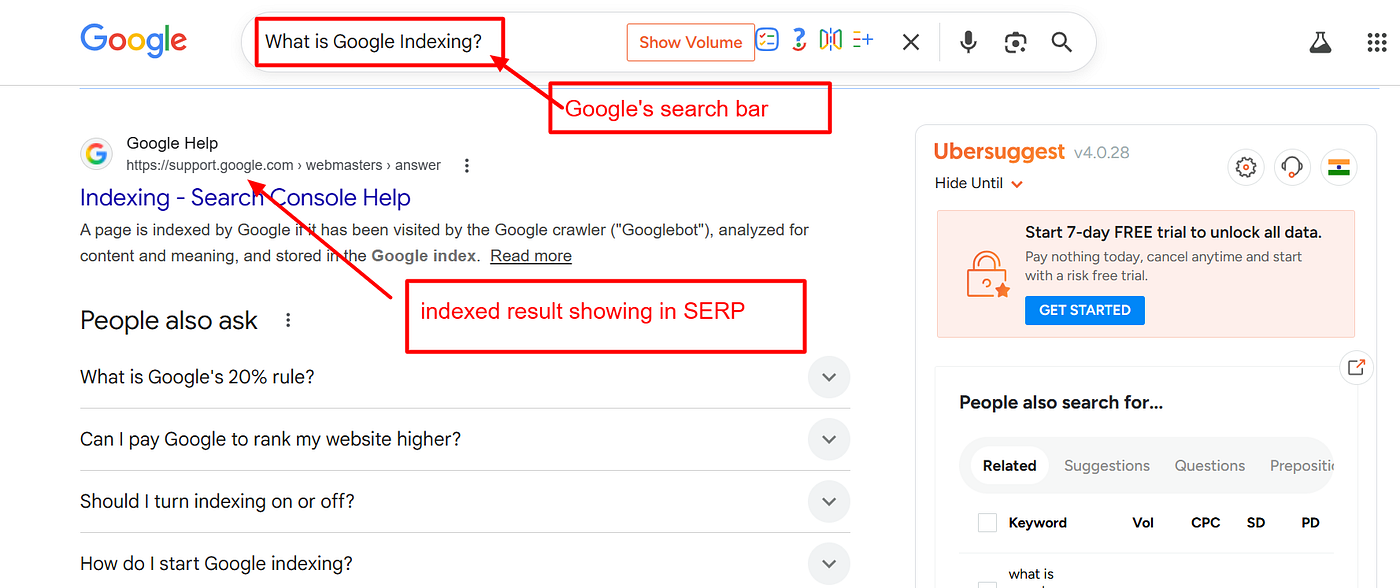The image size is (1400, 588).
Task: Open Ubersuggest settings gear
Action: click(x=1246, y=167)
